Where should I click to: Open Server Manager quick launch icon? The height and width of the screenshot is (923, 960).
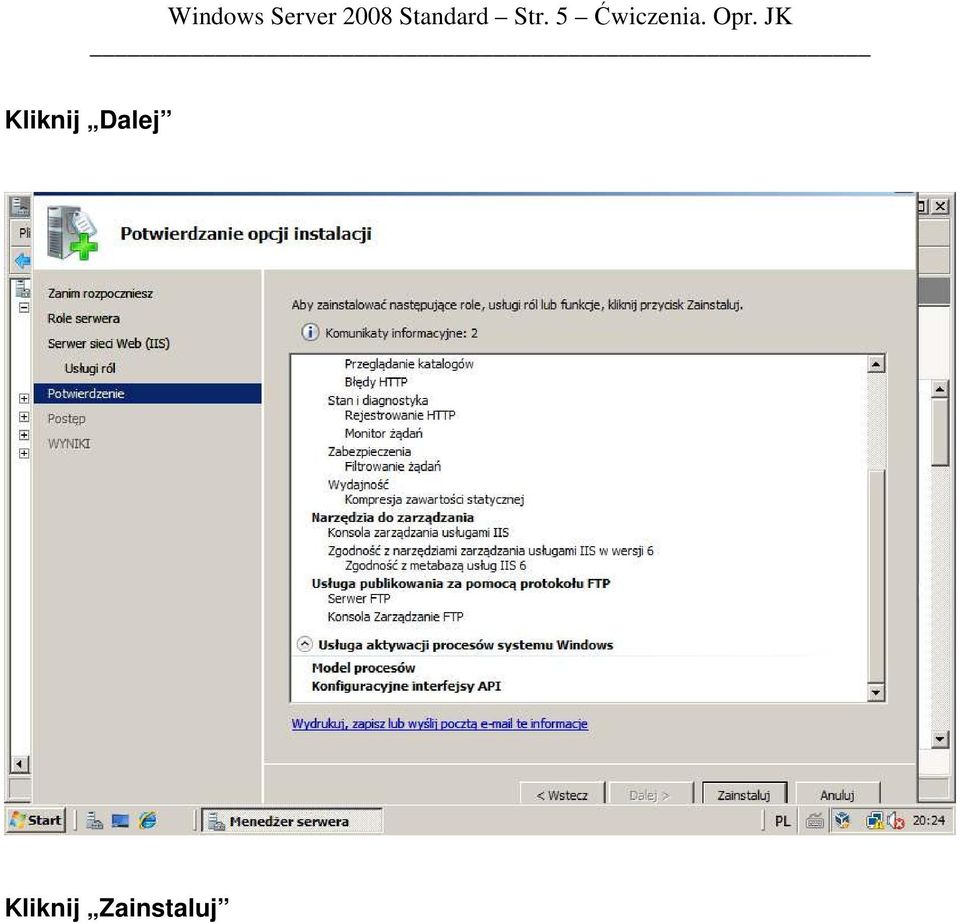[94, 820]
